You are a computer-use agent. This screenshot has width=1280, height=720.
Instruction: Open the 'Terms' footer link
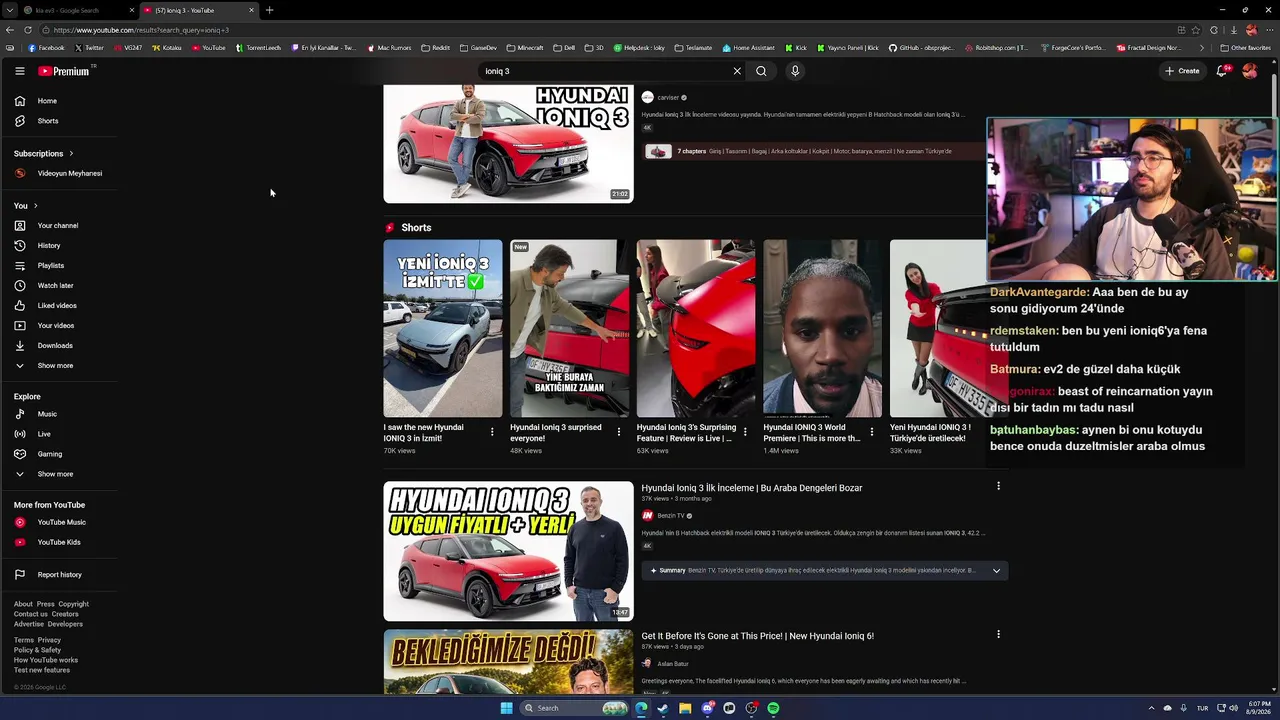tap(23, 640)
